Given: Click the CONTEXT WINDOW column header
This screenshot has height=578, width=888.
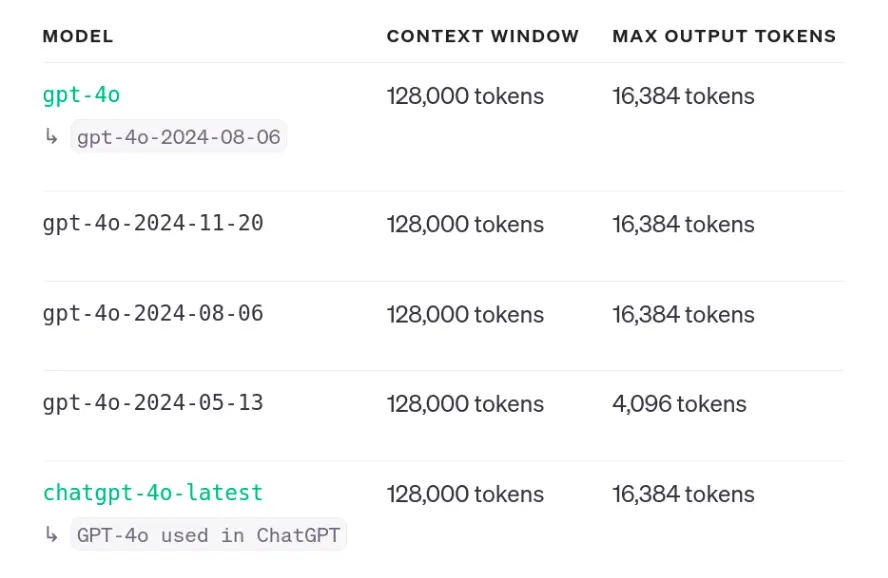Looking at the screenshot, I should coord(482,36).
